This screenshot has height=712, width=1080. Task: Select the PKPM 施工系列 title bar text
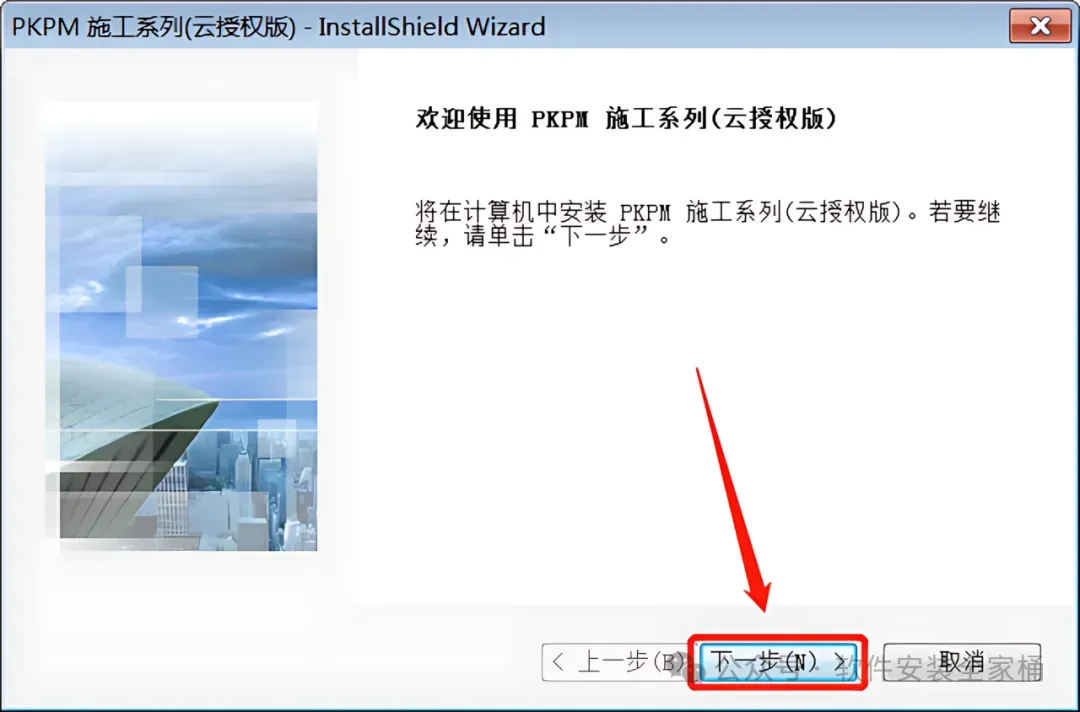click(x=278, y=27)
